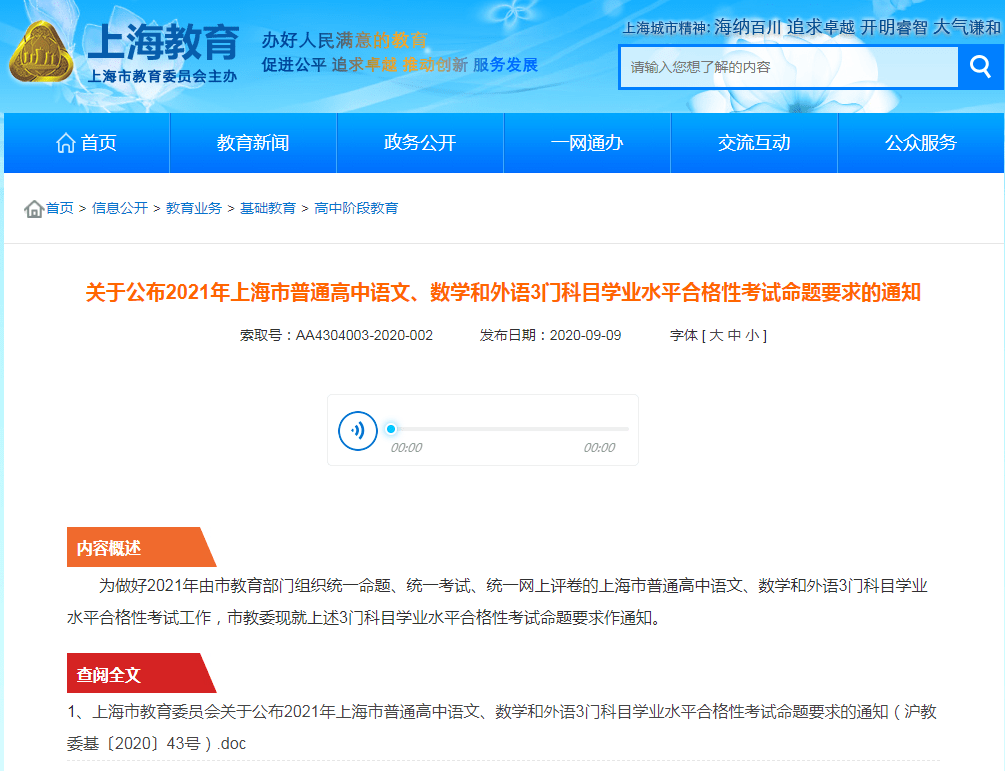Click the 上海市教育委员会主办 subtitle text

[162, 76]
